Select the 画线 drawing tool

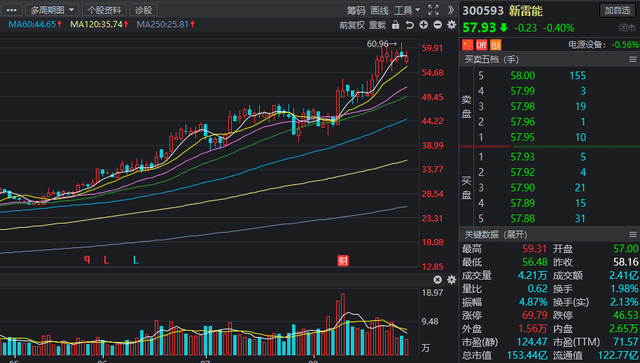[379, 10]
